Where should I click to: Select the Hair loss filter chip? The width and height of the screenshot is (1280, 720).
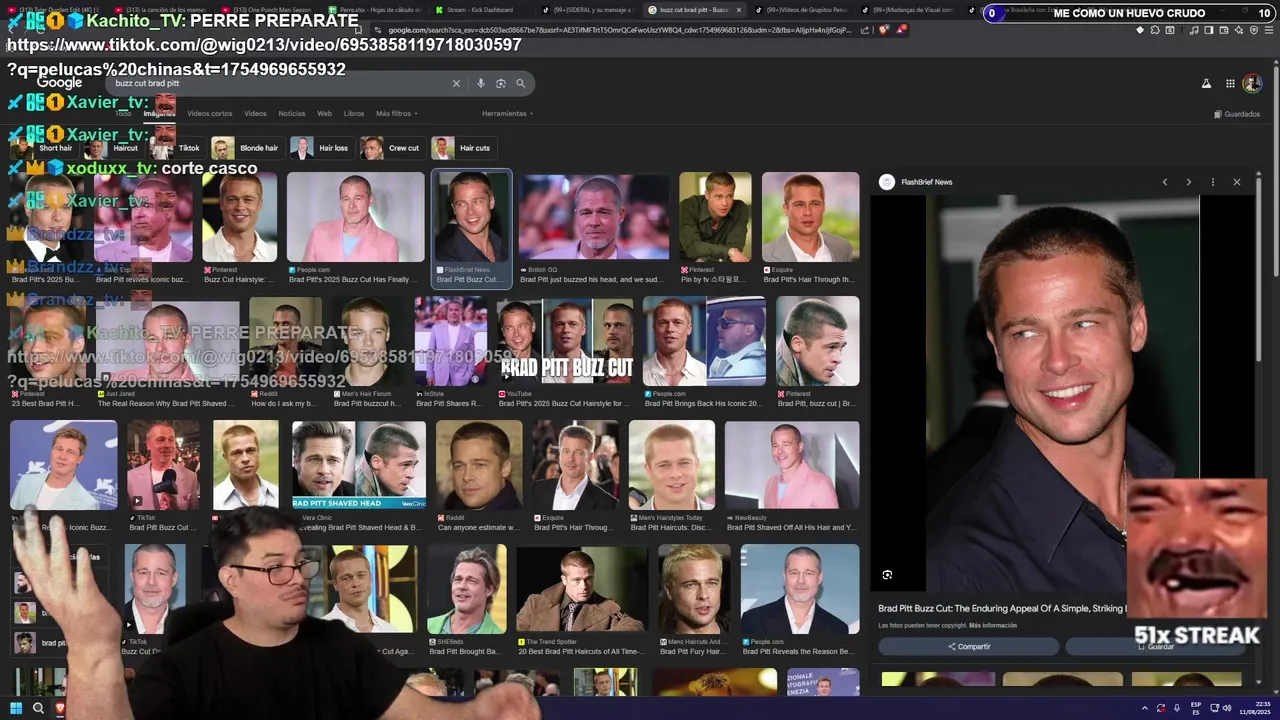click(x=321, y=148)
